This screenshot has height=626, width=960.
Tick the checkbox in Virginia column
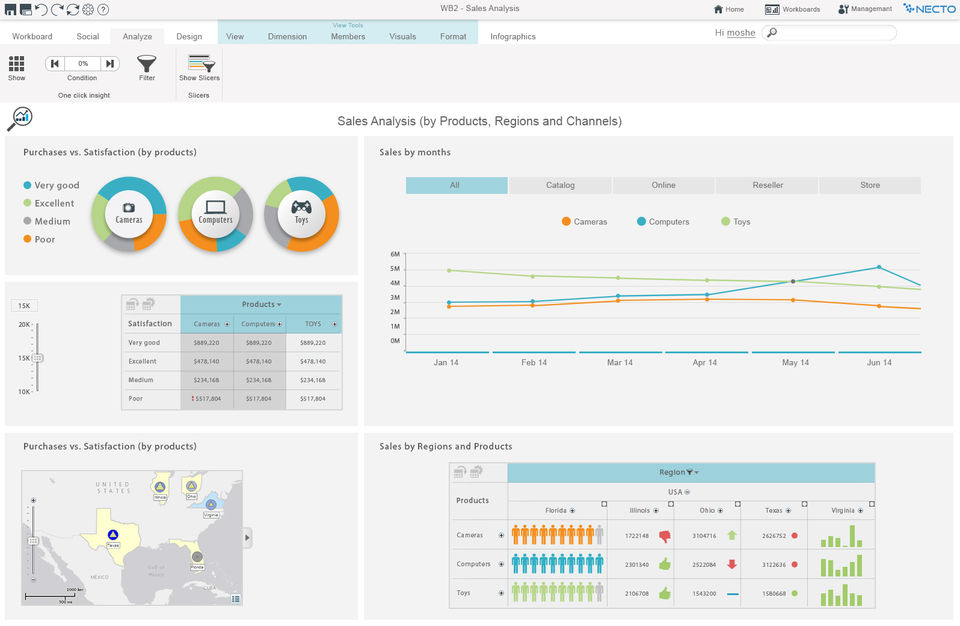[871, 504]
